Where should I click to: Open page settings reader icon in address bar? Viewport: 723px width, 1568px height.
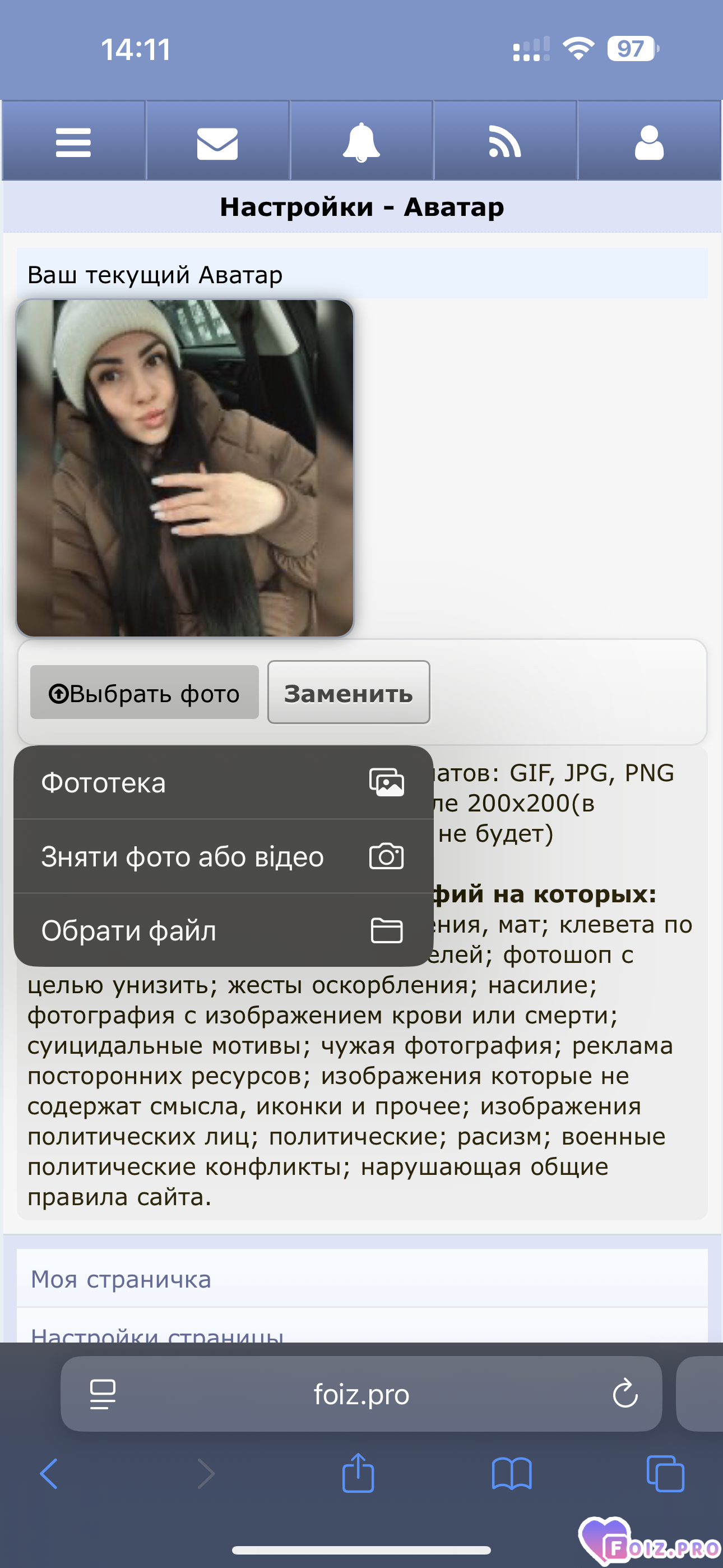click(x=103, y=1394)
